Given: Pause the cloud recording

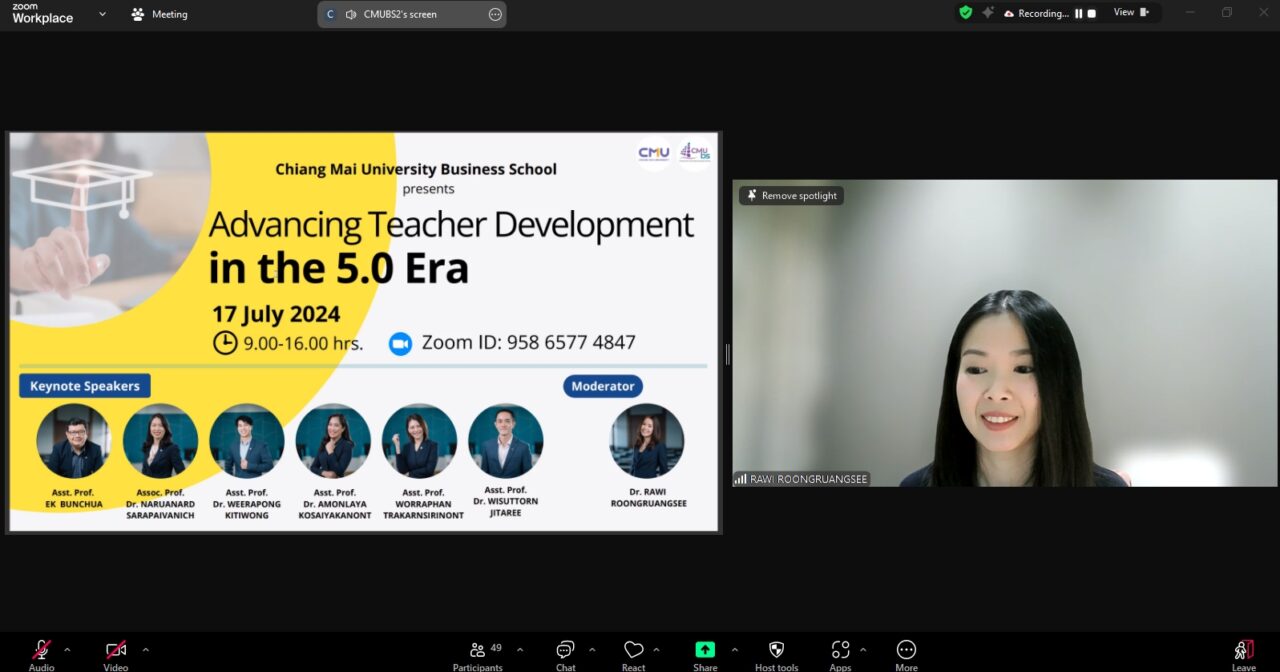Looking at the screenshot, I should [x=1079, y=13].
